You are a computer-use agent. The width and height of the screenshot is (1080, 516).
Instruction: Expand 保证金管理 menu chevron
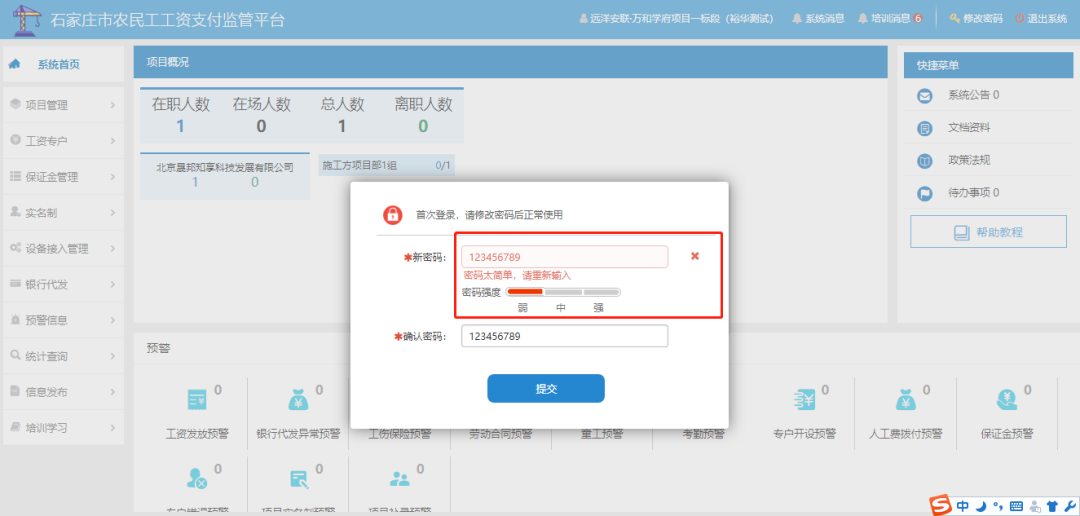click(112, 177)
